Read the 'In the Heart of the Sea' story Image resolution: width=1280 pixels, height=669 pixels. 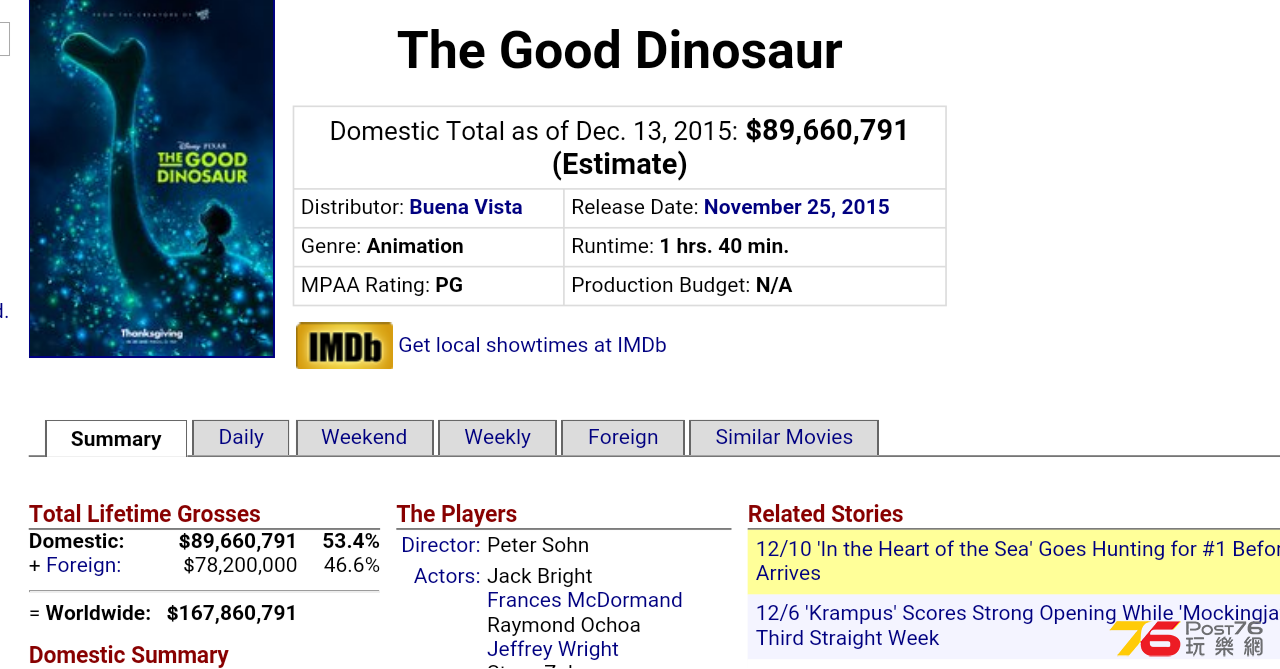pyautogui.click(x=1017, y=561)
